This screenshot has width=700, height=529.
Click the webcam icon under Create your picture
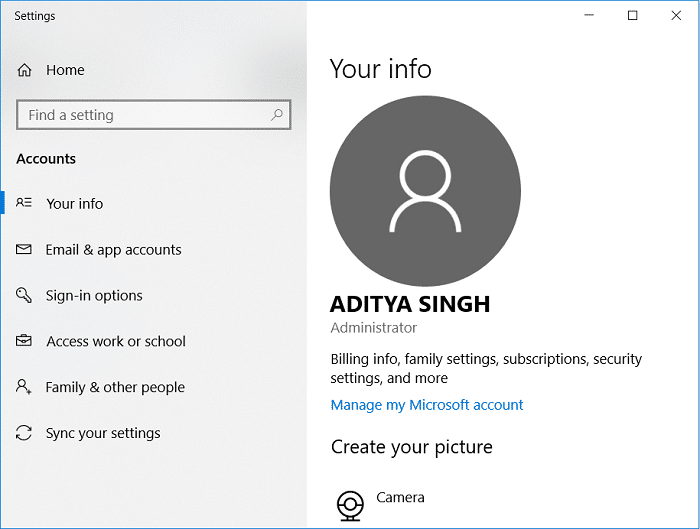pyautogui.click(x=350, y=505)
